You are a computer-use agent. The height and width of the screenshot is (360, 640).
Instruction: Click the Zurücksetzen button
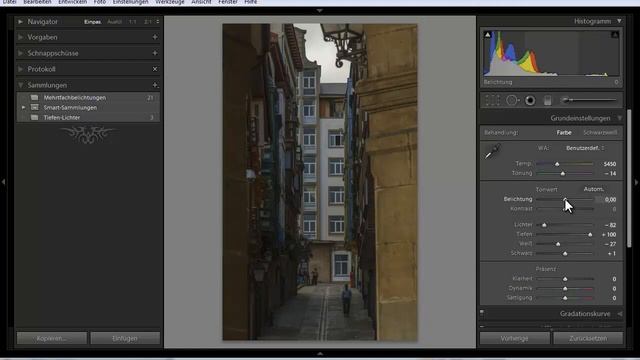pos(588,338)
